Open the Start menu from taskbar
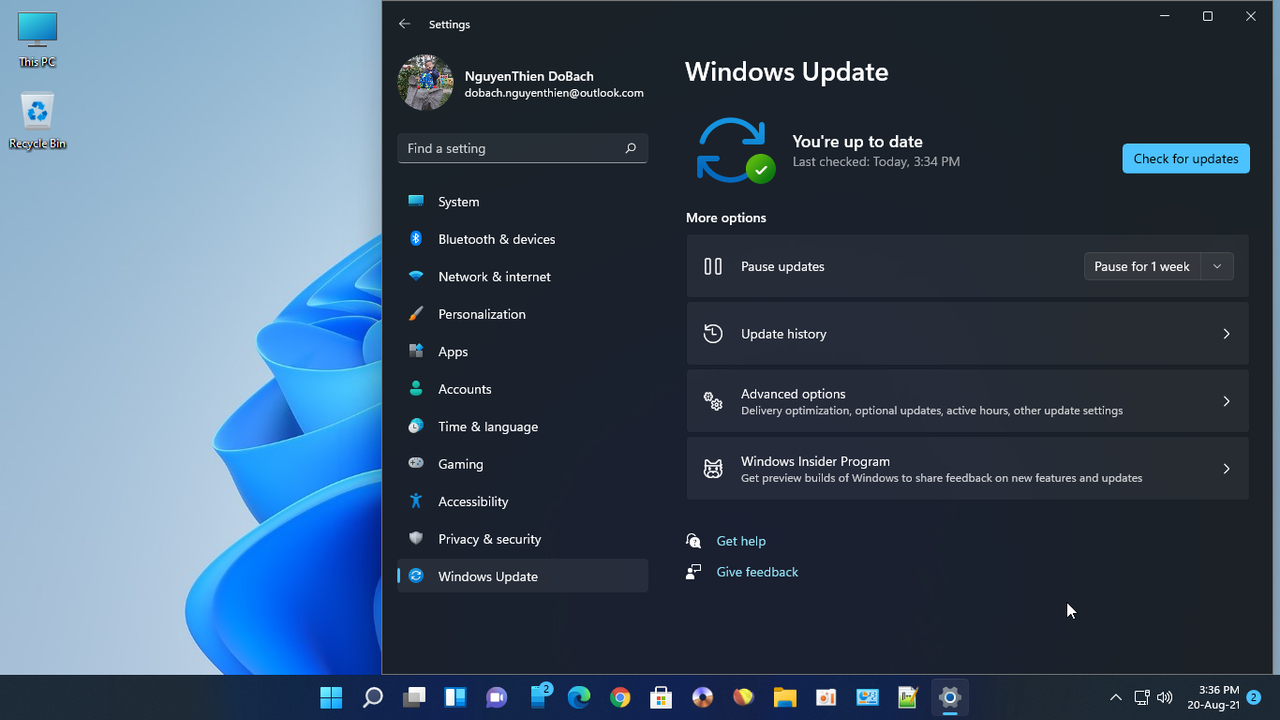Image resolution: width=1280 pixels, height=720 pixels. [x=331, y=697]
